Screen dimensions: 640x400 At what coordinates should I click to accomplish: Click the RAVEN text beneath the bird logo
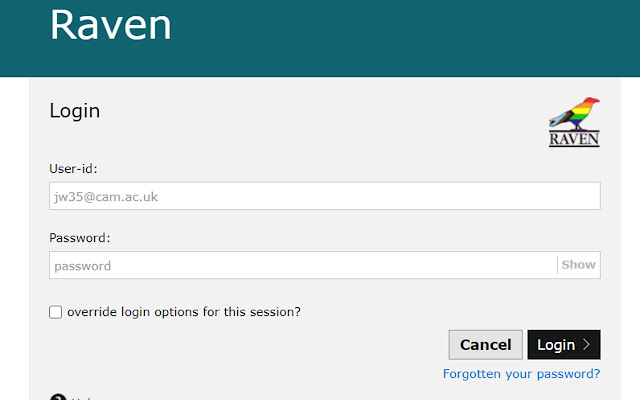tap(574, 139)
